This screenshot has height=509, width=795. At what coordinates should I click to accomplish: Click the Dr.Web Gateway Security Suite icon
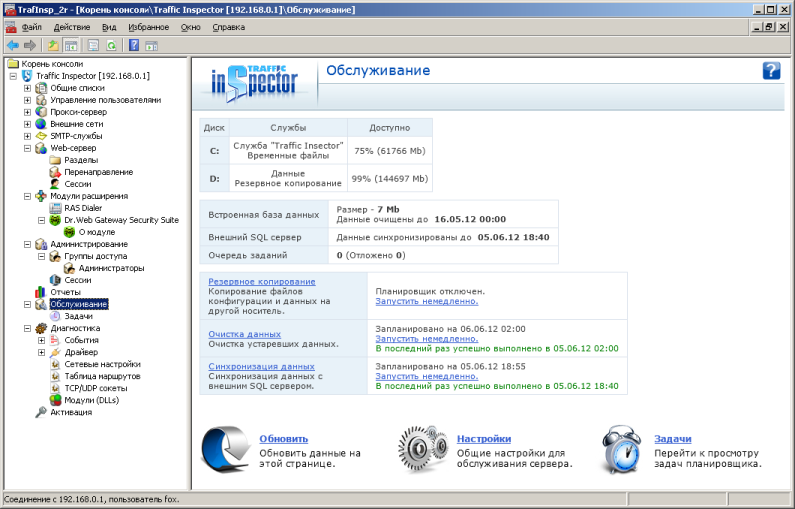click(55, 221)
